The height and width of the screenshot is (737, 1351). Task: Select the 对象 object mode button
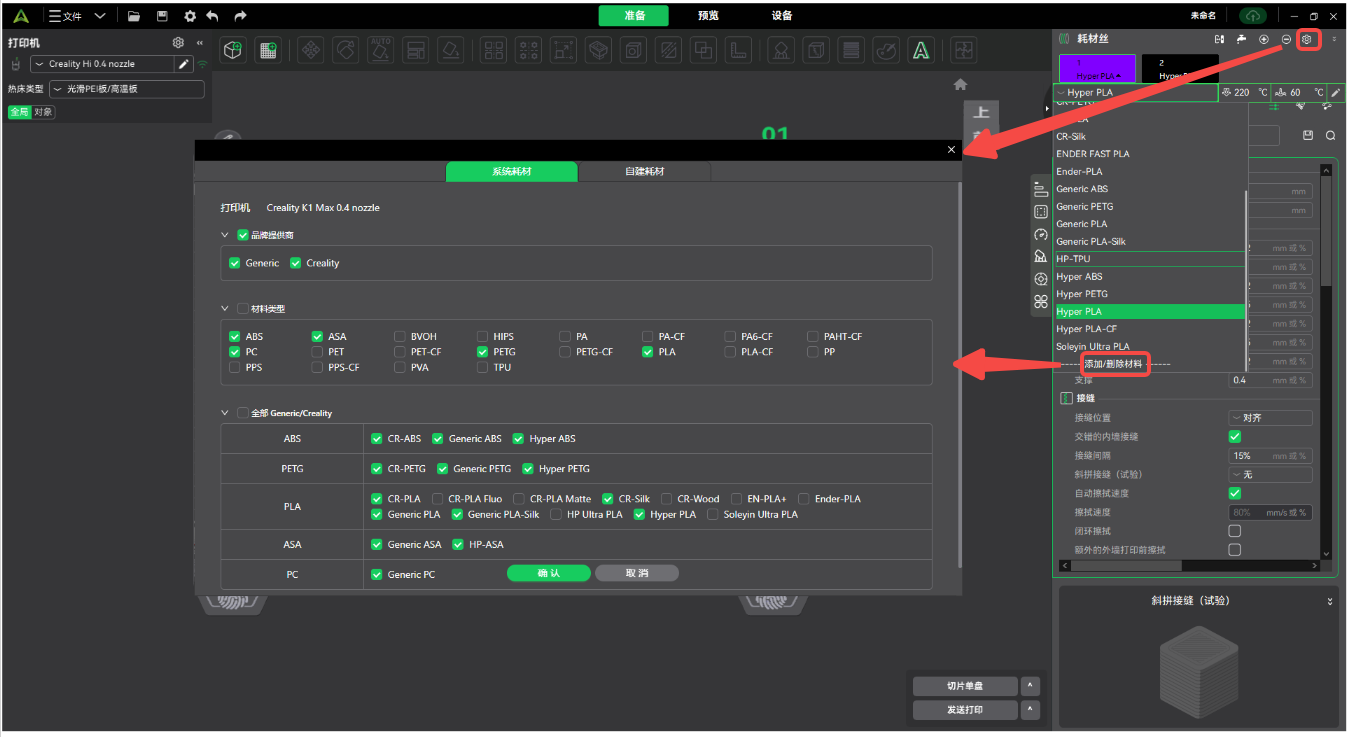pos(43,112)
